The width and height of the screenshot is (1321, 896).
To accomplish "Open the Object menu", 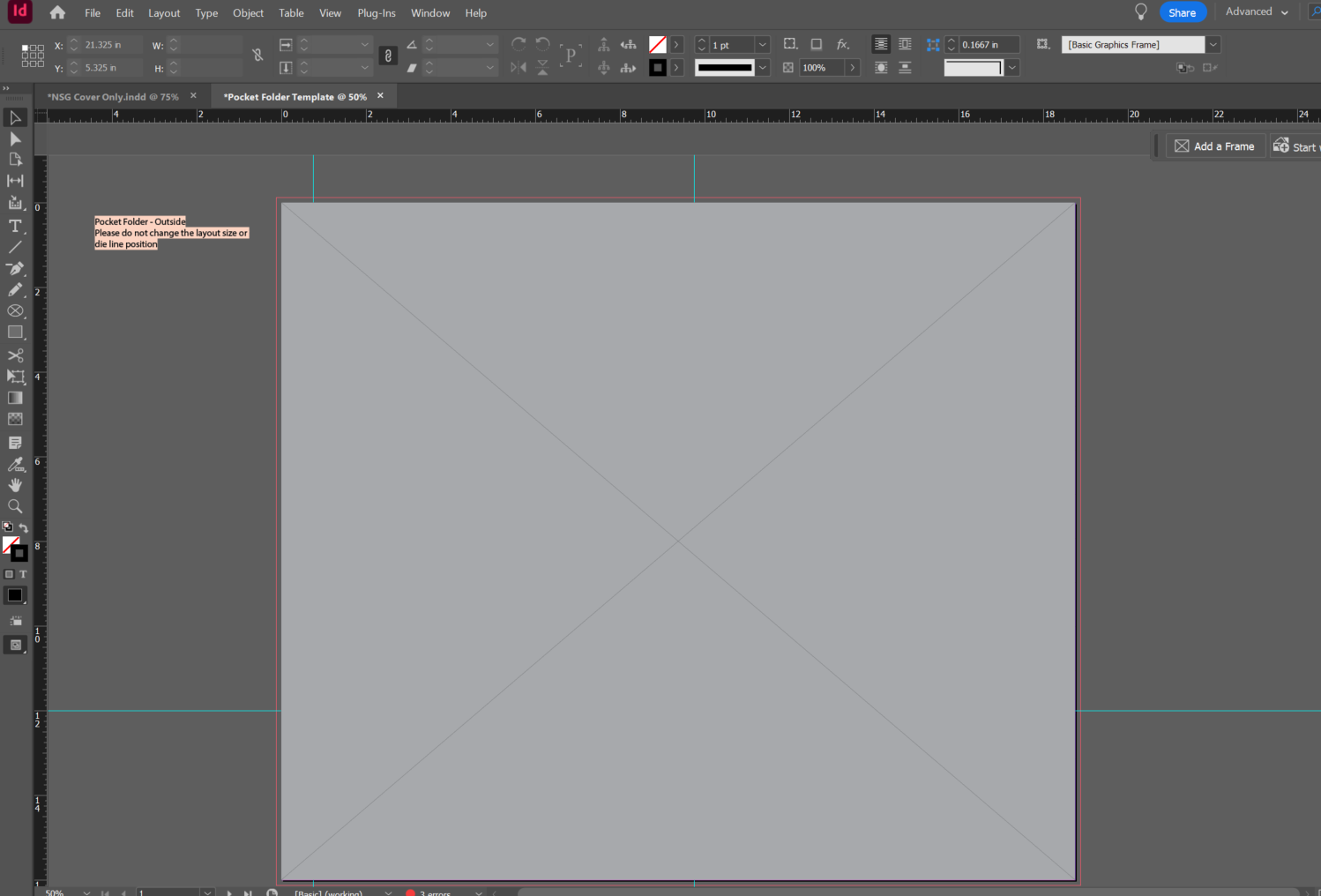I will pos(248,12).
